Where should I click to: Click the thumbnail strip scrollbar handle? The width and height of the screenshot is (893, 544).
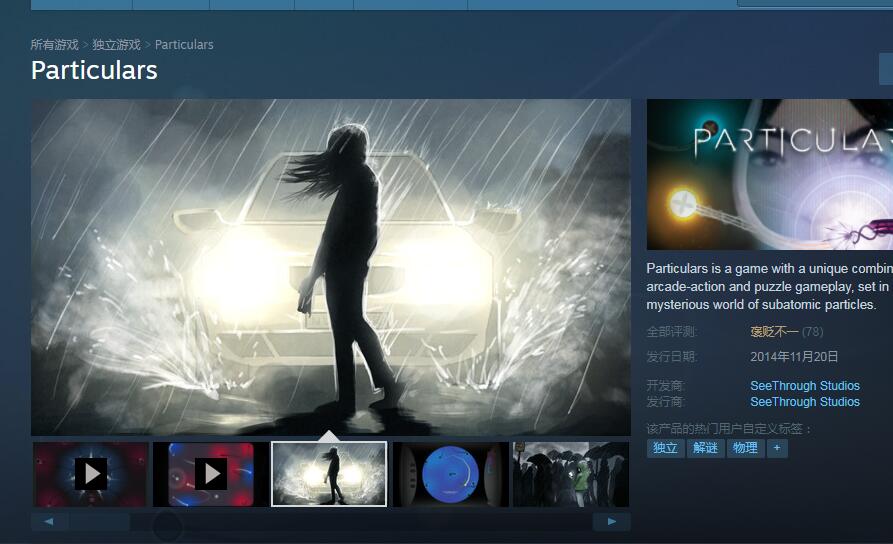pyautogui.click(x=100, y=521)
